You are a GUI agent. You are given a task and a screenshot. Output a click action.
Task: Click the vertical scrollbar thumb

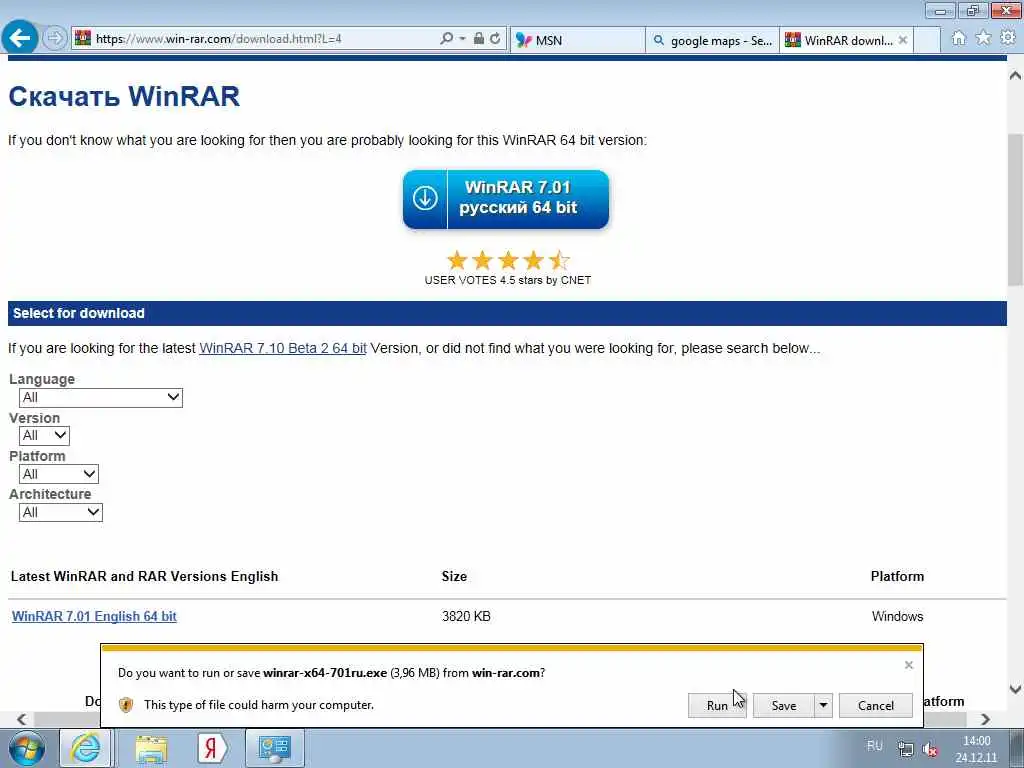point(1015,209)
